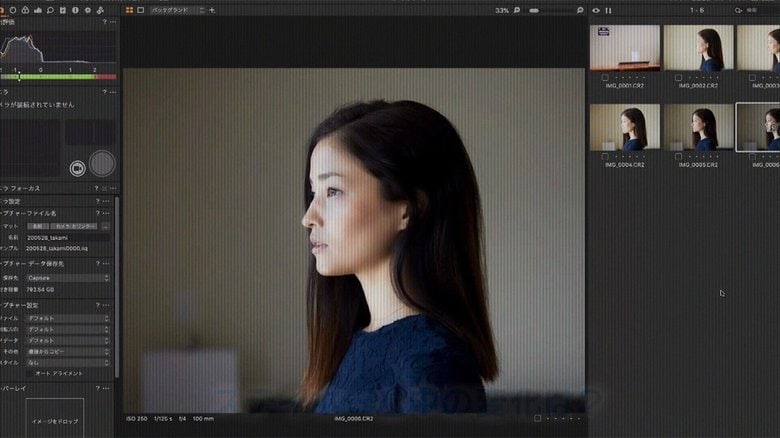Start live view with camera icon button

77,168
